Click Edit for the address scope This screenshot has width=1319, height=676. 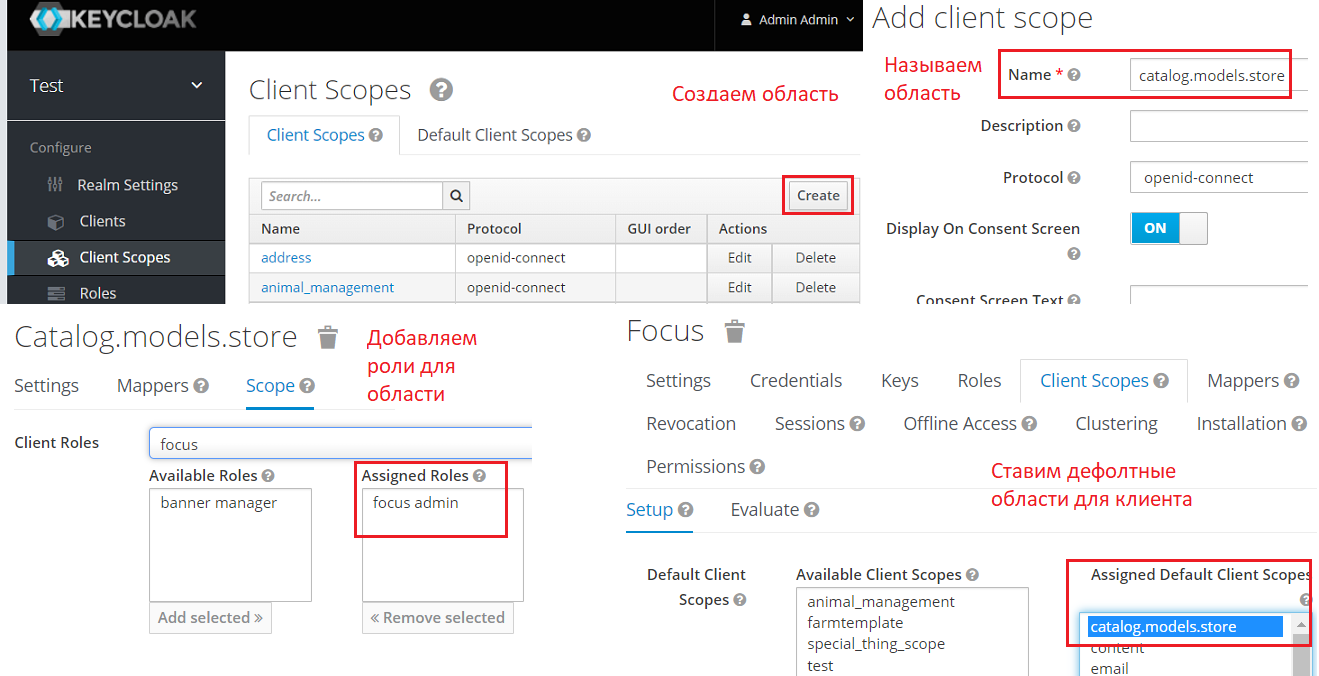[739, 258]
